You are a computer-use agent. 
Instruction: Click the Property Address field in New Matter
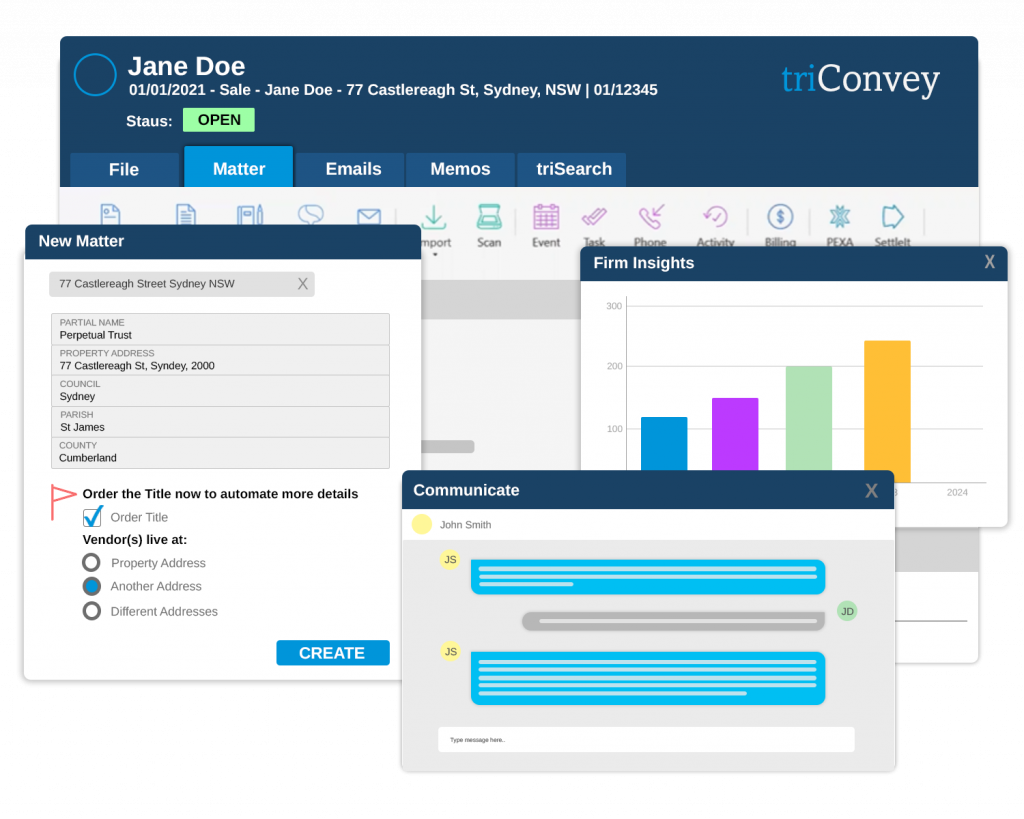point(221,360)
